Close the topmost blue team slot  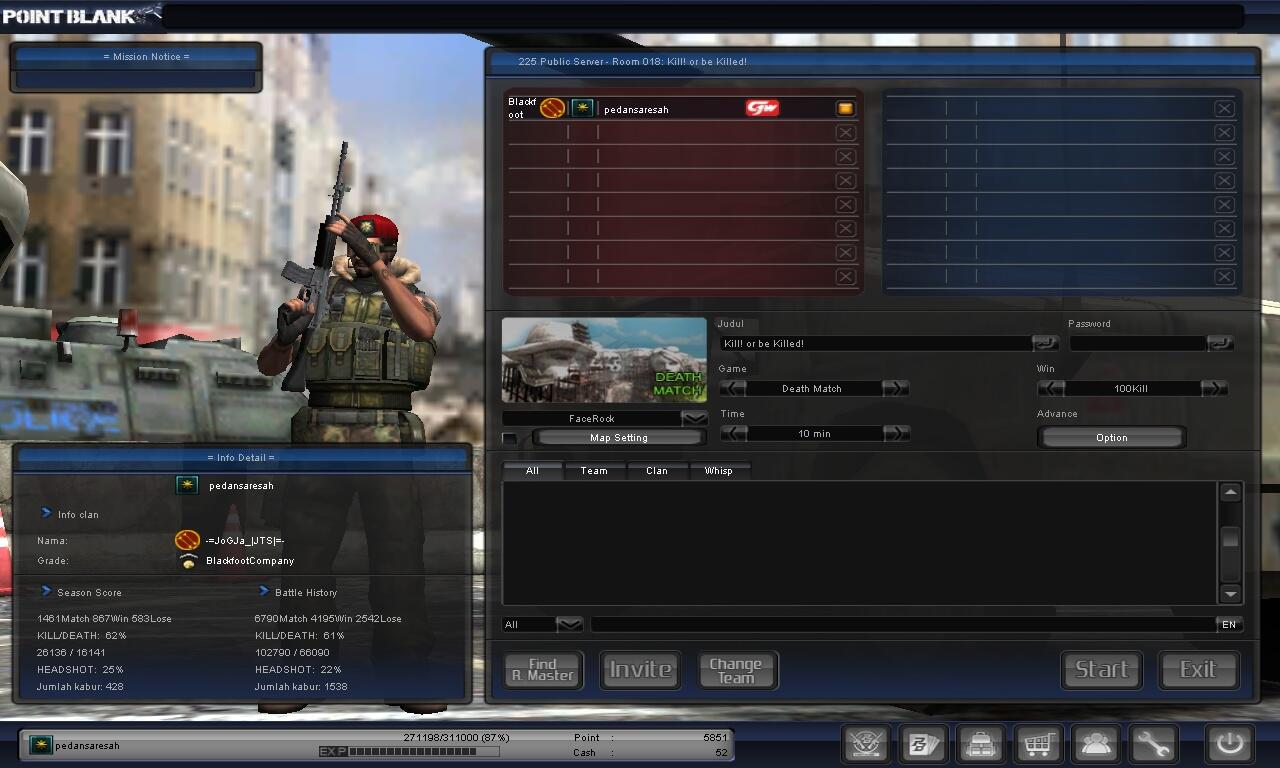pos(1224,108)
